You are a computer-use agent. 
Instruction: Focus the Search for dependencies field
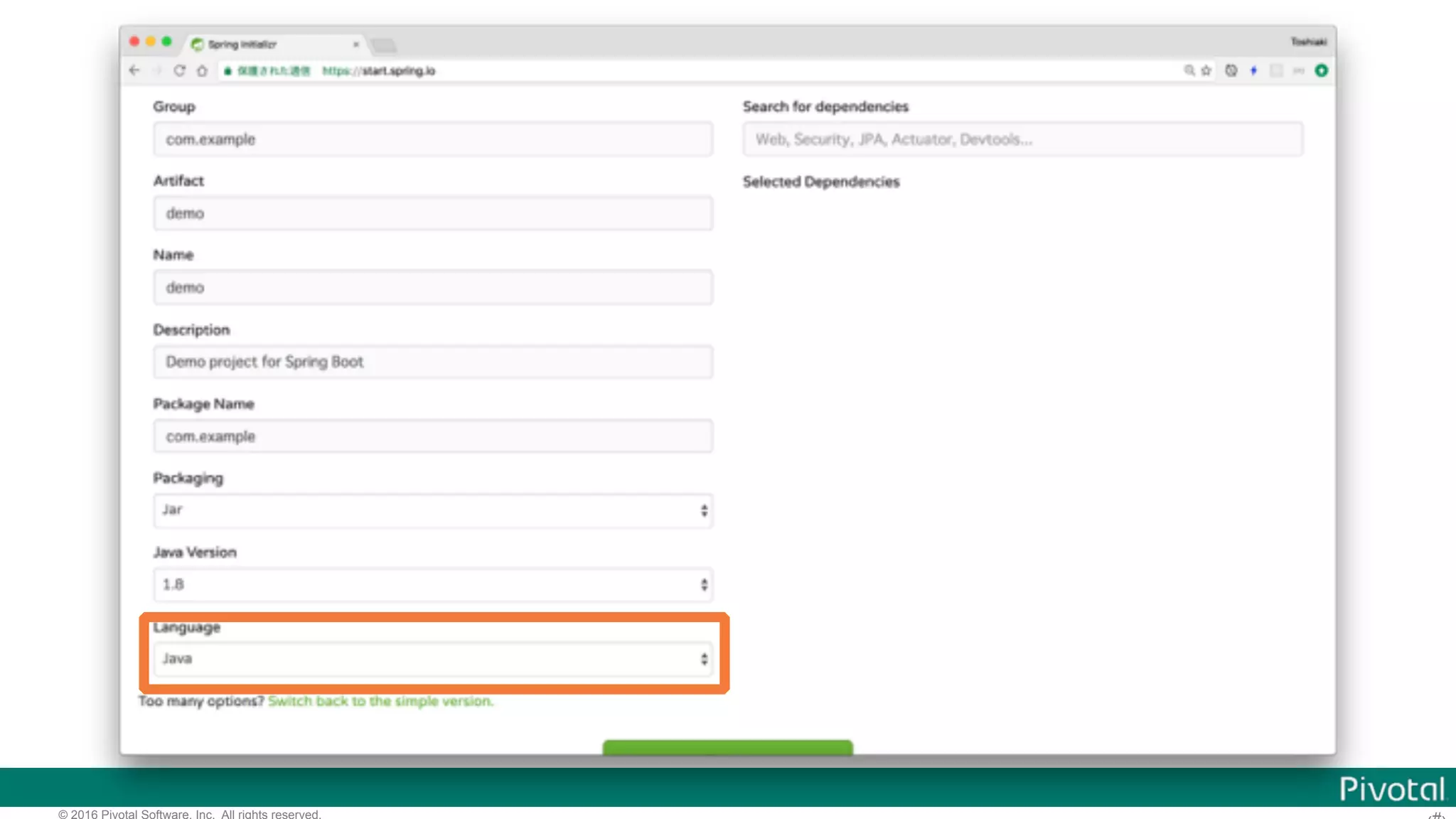[1022, 139]
